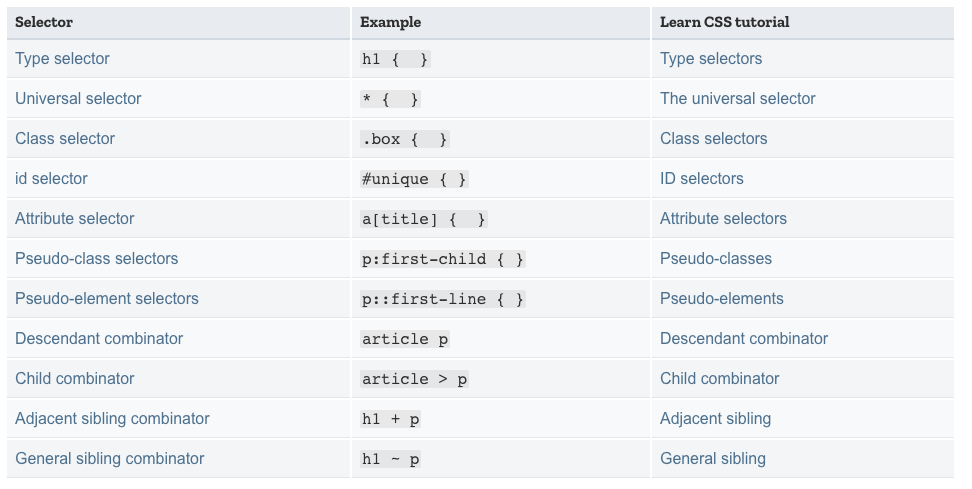Open the "Type selector" link in Selector column
The height and width of the screenshot is (489, 972).
62,59
